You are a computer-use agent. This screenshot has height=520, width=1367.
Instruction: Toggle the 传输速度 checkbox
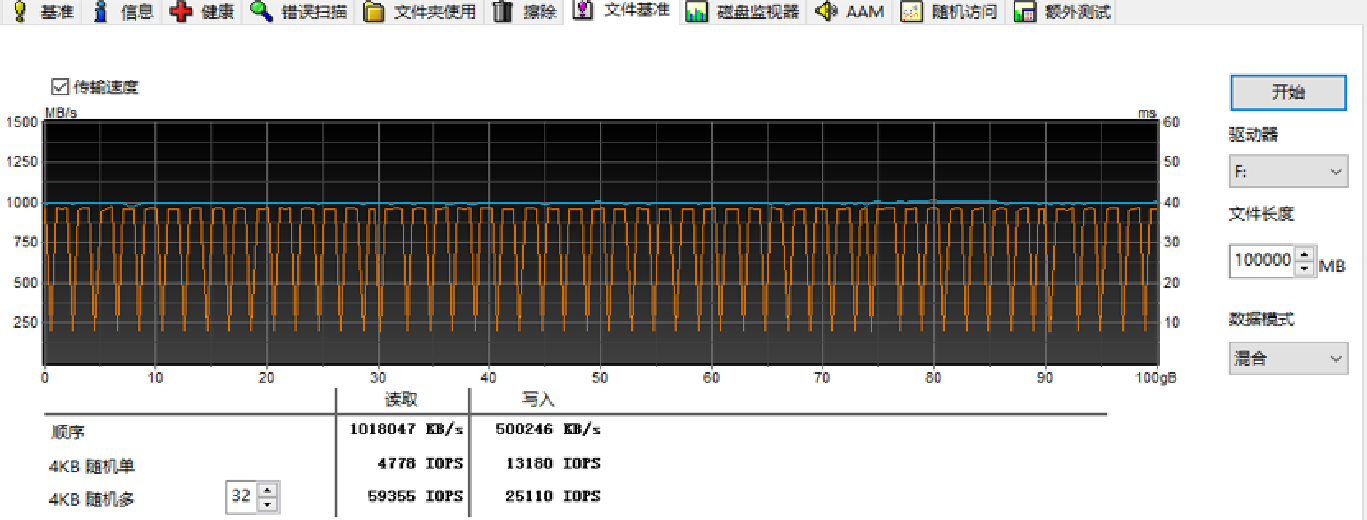[59, 87]
